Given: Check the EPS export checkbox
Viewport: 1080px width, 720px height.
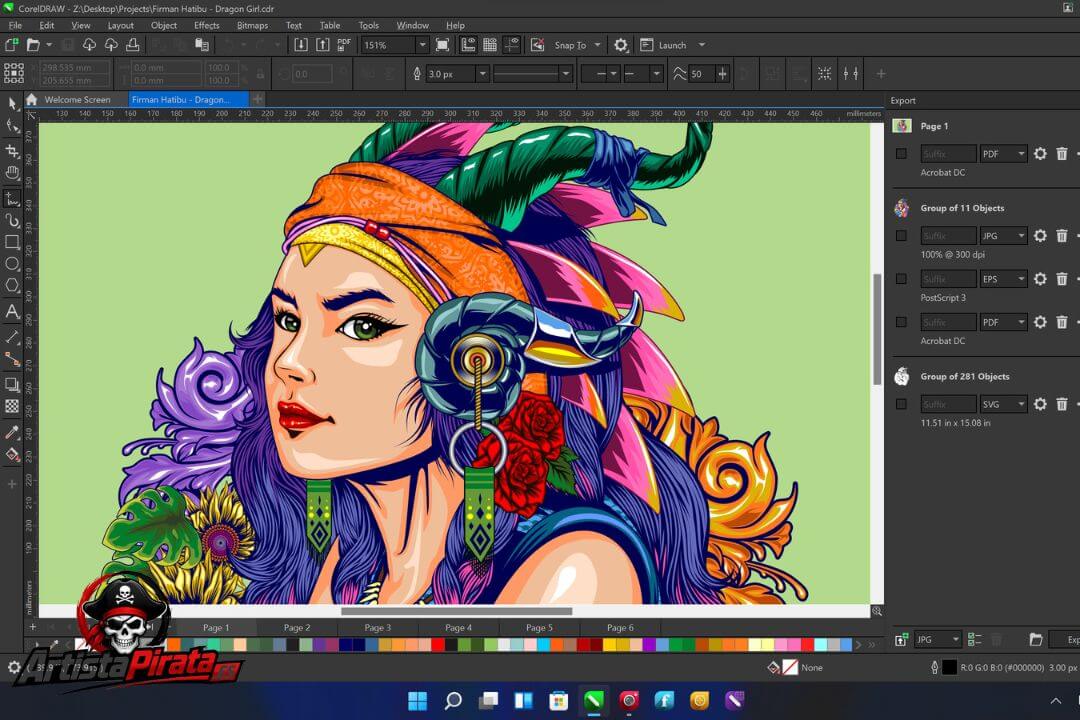Looking at the screenshot, I should click(x=901, y=279).
